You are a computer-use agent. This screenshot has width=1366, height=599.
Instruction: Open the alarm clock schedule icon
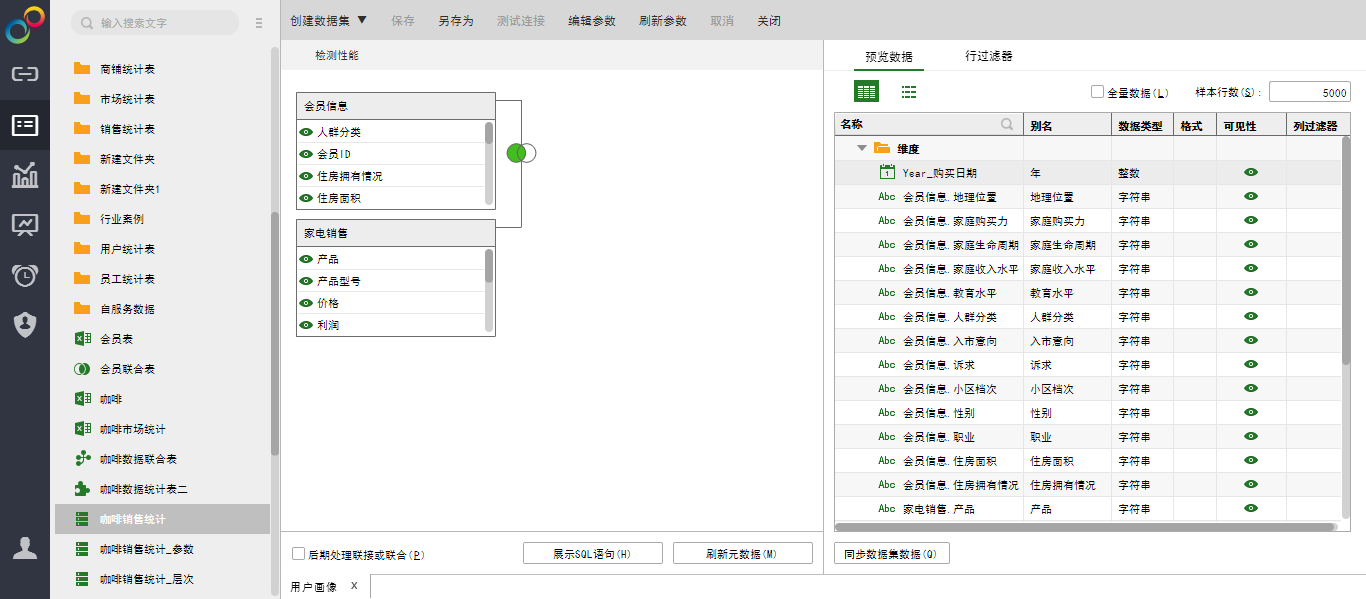(25, 275)
